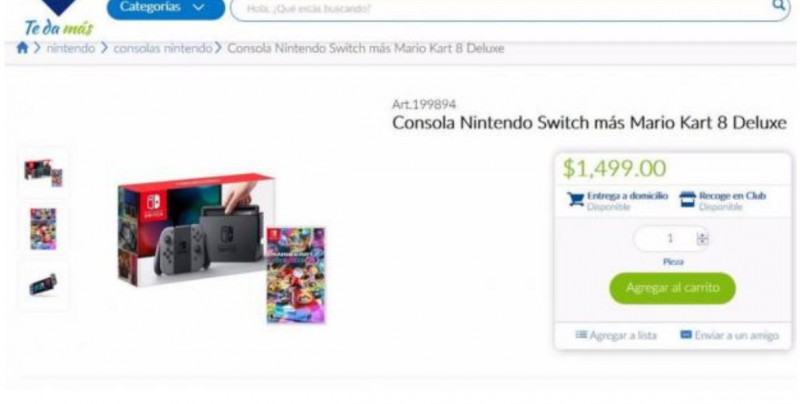Click the quantity stepper arrows
Image resolution: width=800 pixels, height=404 pixels.
coord(703,239)
